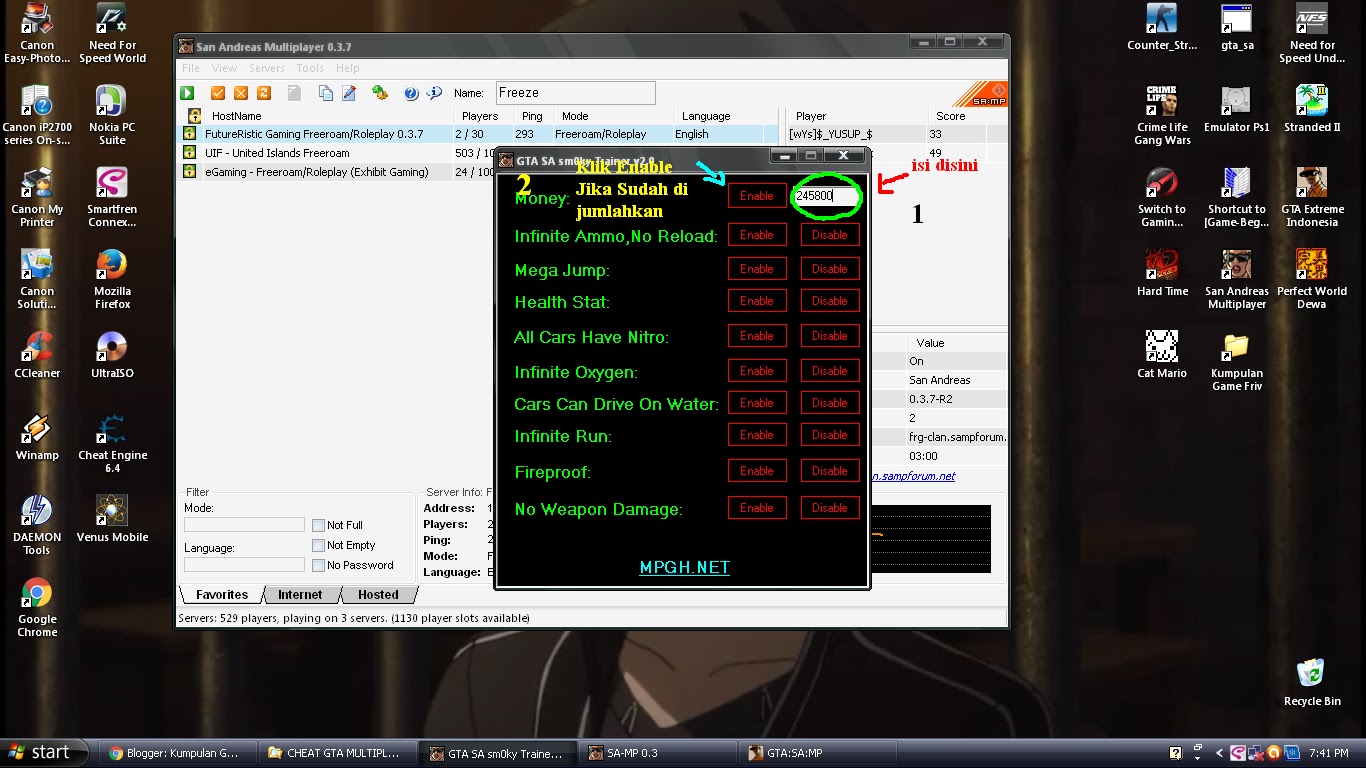Click the Smartfren tray icon
1366x768 pixels.
pyautogui.click(x=1238, y=753)
